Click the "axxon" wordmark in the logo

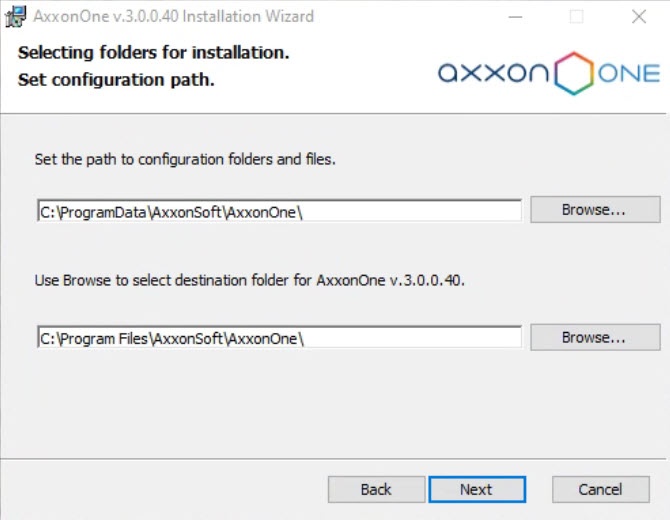point(493,74)
